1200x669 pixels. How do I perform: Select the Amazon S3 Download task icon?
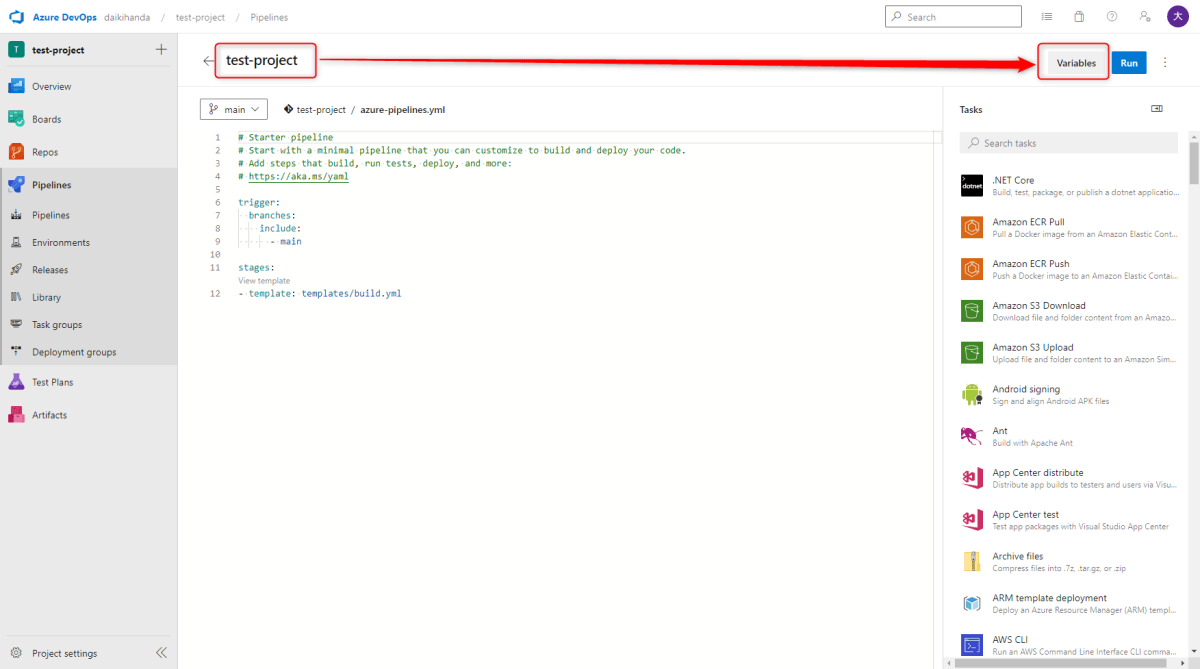click(971, 311)
